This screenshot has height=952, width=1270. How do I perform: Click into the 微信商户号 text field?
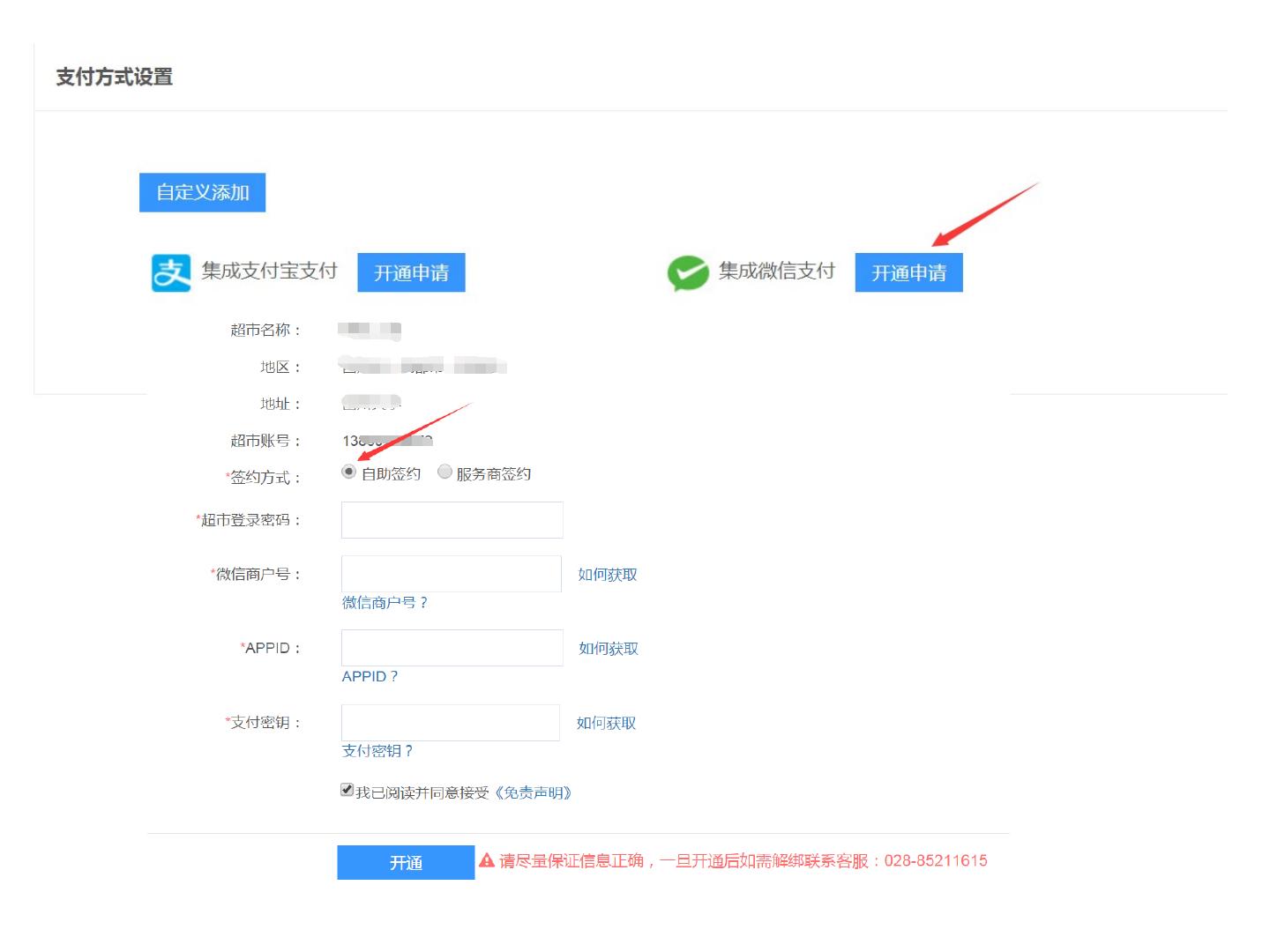(451, 574)
